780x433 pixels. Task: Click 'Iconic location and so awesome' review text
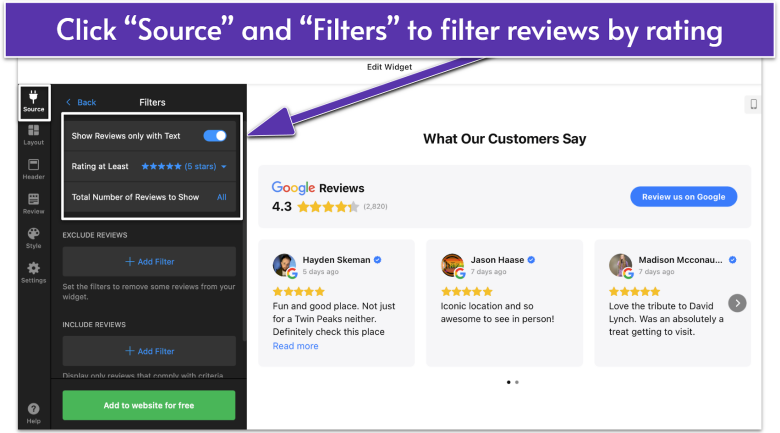point(497,313)
